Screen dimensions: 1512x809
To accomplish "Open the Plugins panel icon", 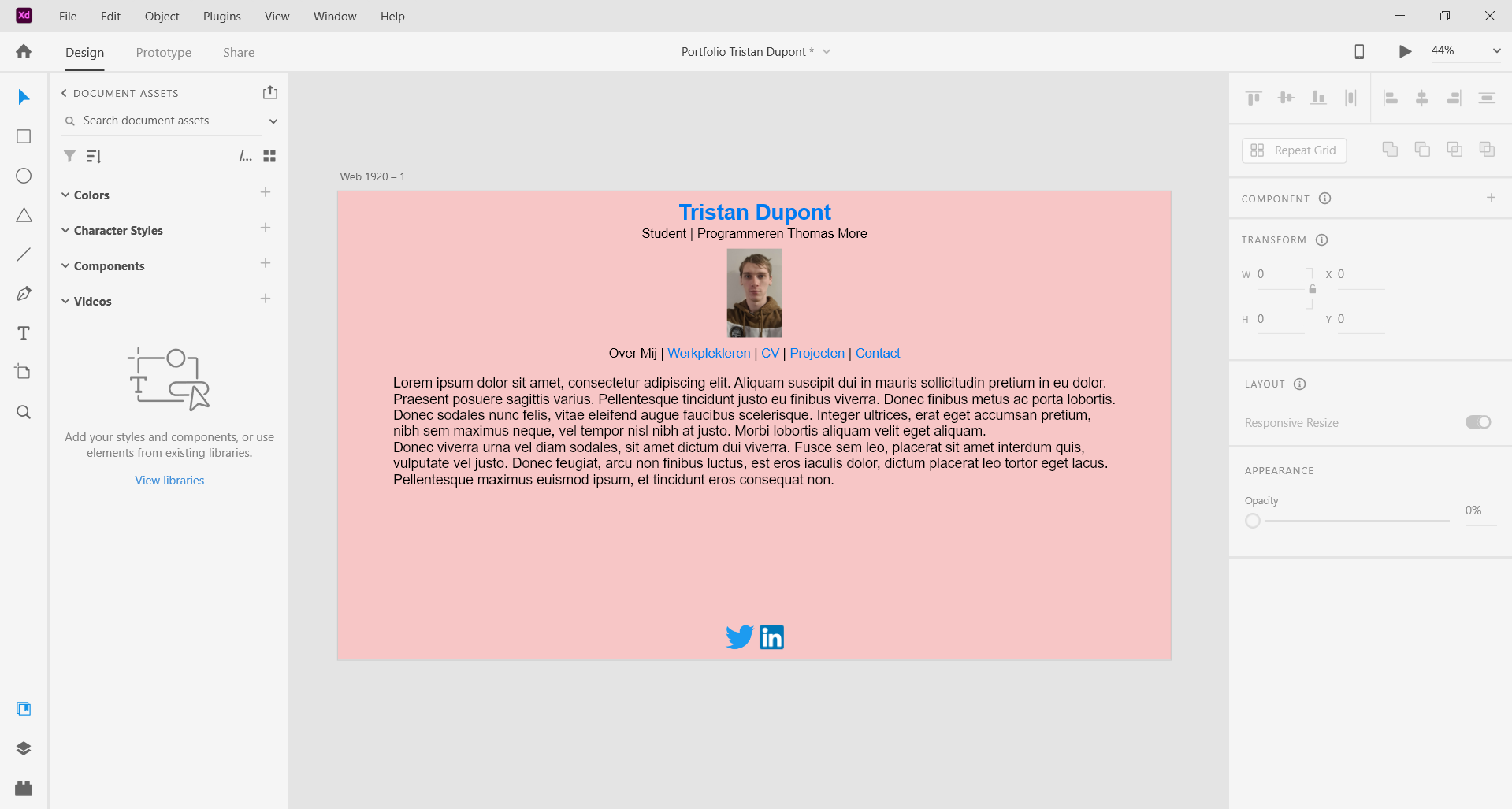I will pos(24,788).
